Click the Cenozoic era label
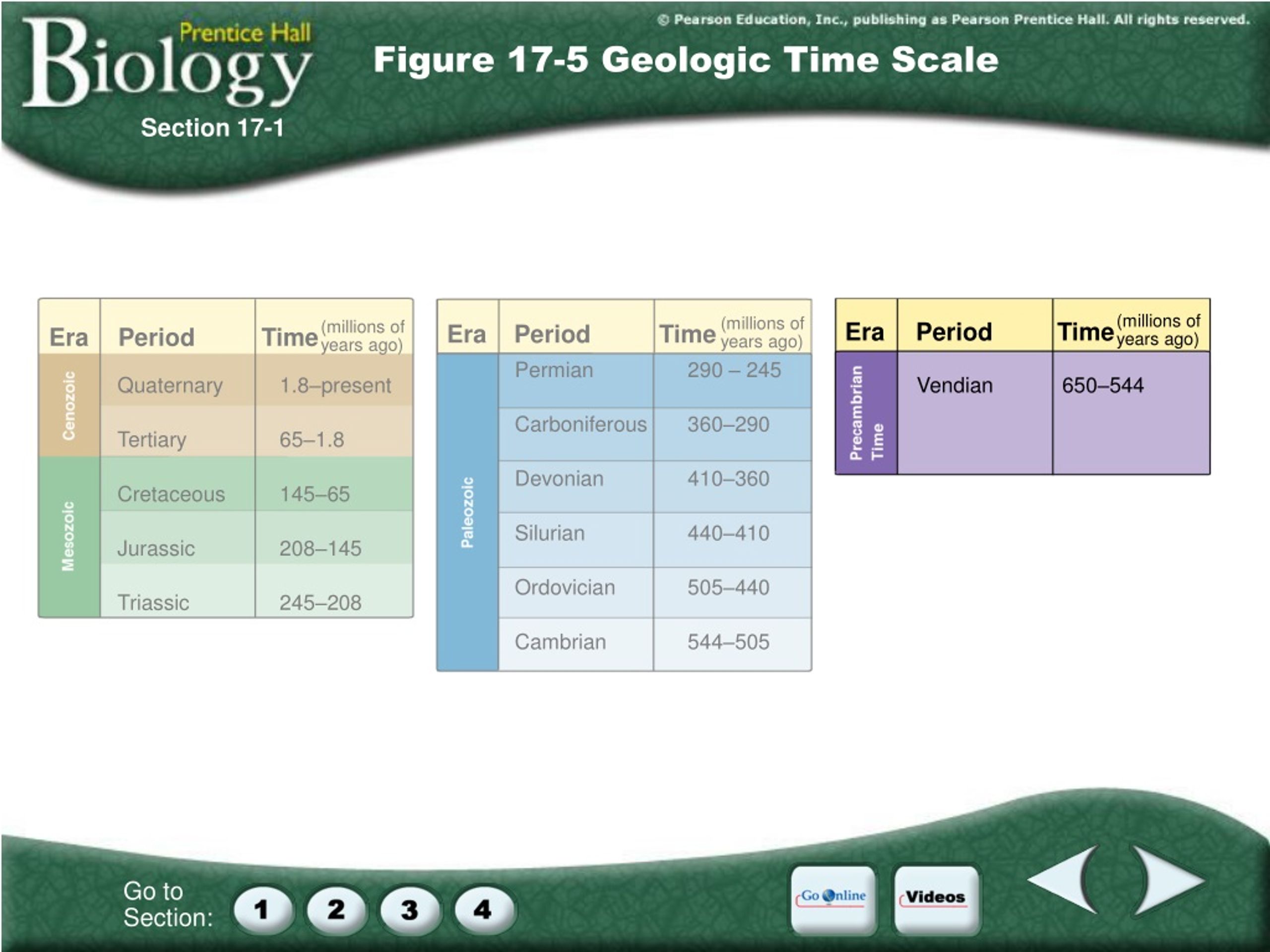 click(69, 406)
